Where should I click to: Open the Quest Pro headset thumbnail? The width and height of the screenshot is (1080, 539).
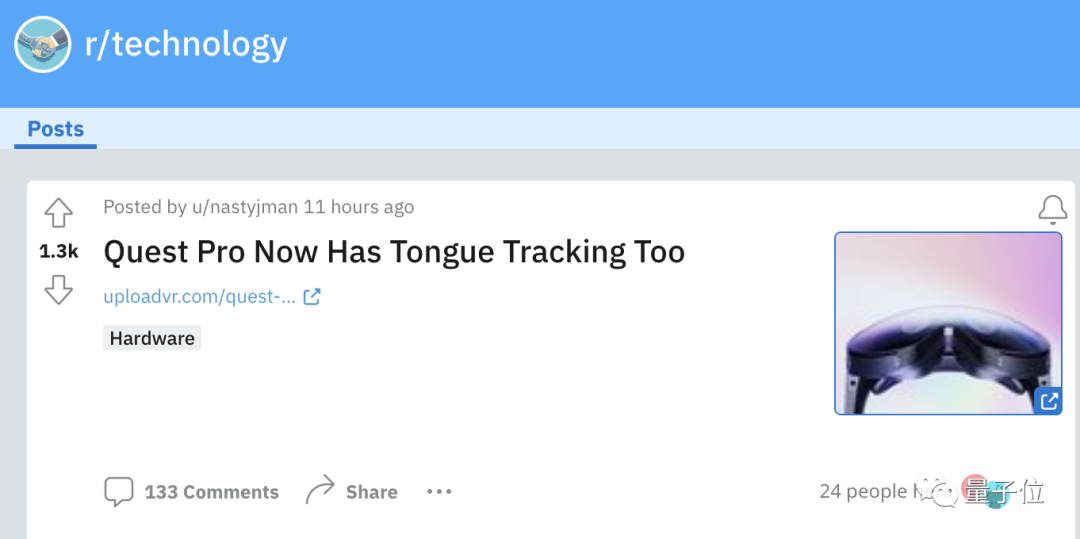(947, 322)
